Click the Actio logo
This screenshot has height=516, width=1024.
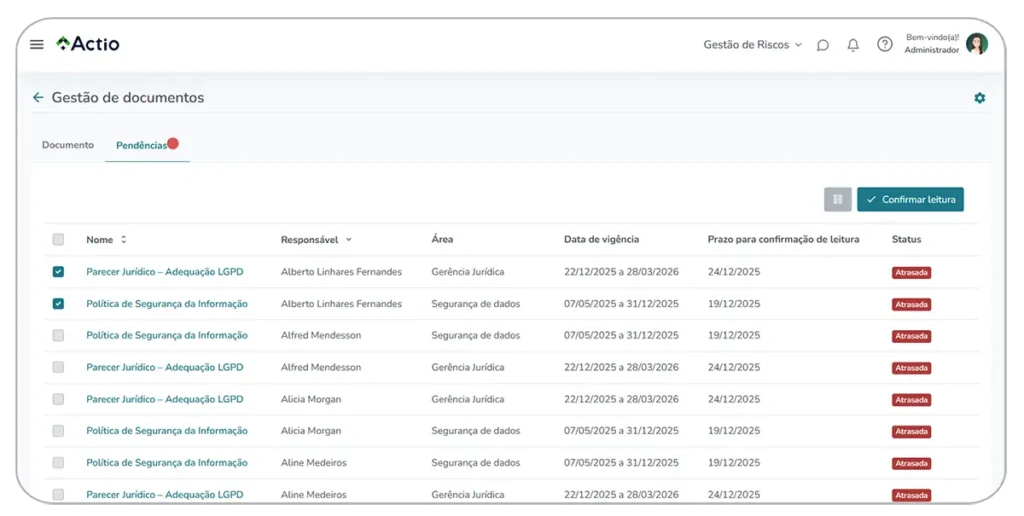[x=88, y=44]
